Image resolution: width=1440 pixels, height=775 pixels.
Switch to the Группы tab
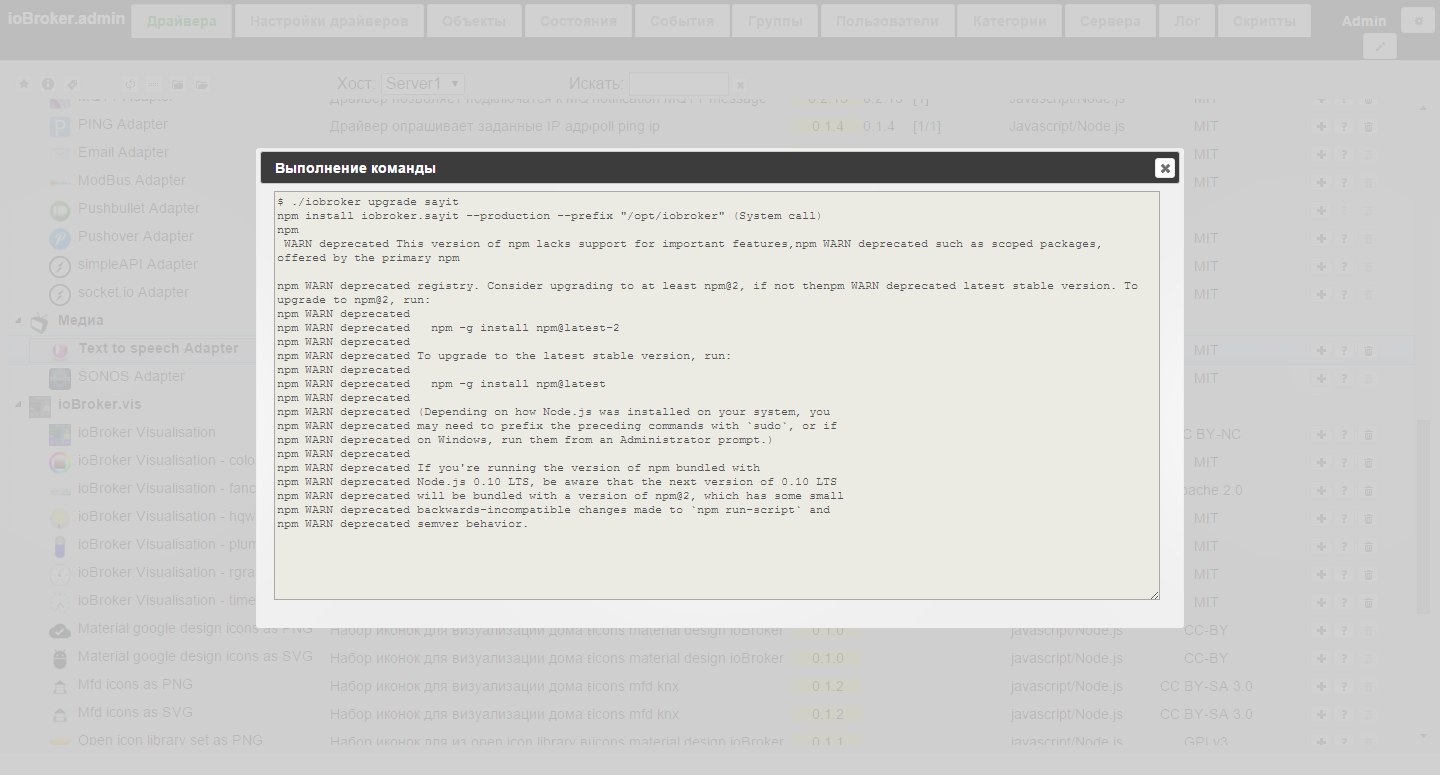tap(775, 20)
